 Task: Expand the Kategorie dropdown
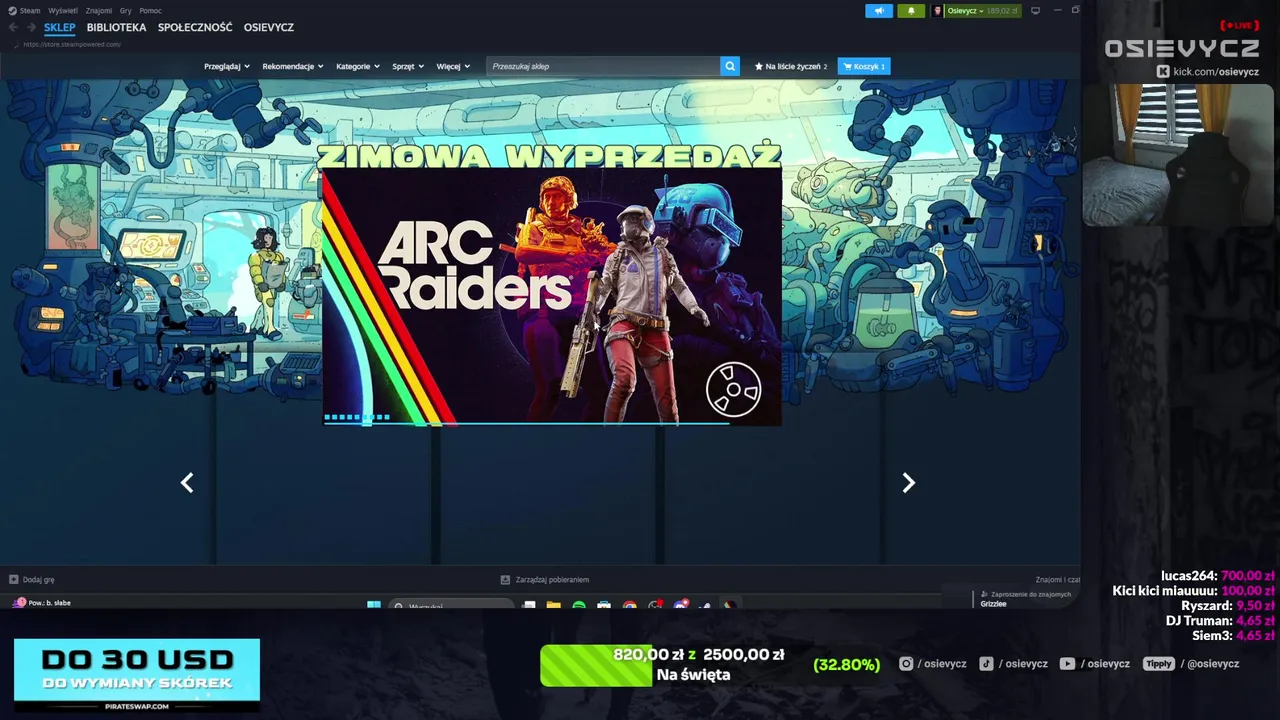point(358,66)
